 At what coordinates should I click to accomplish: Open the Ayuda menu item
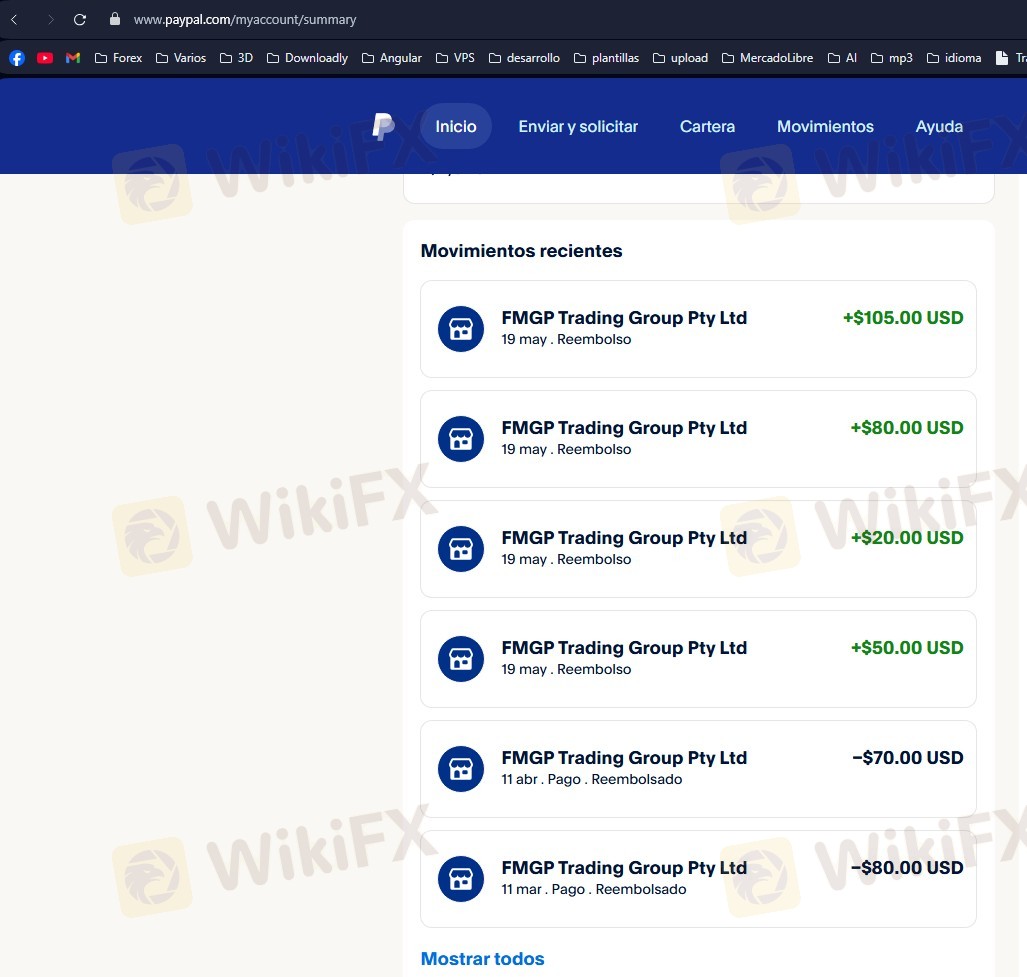point(939,126)
